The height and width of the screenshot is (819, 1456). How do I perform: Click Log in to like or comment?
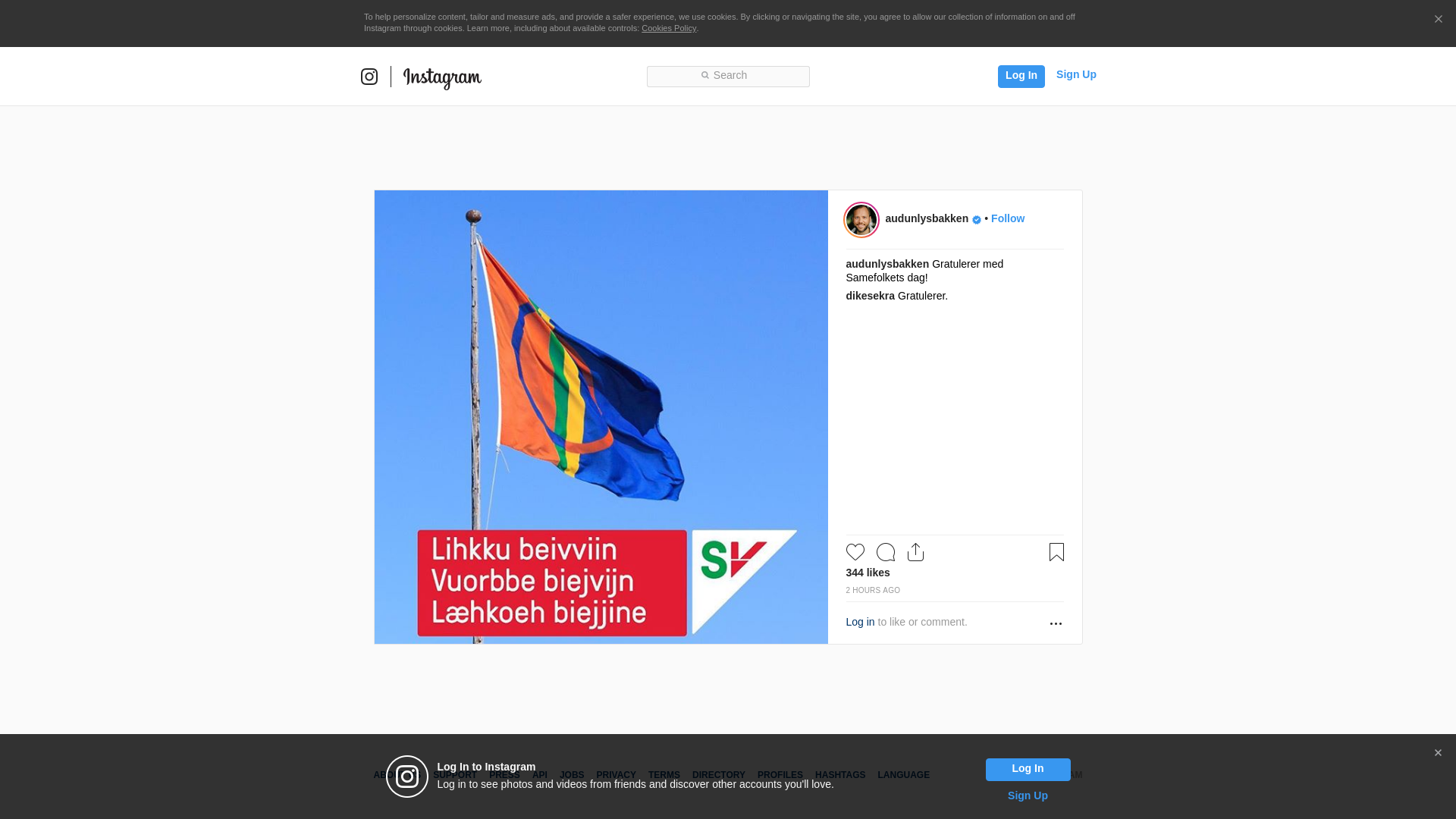pyautogui.click(x=860, y=622)
